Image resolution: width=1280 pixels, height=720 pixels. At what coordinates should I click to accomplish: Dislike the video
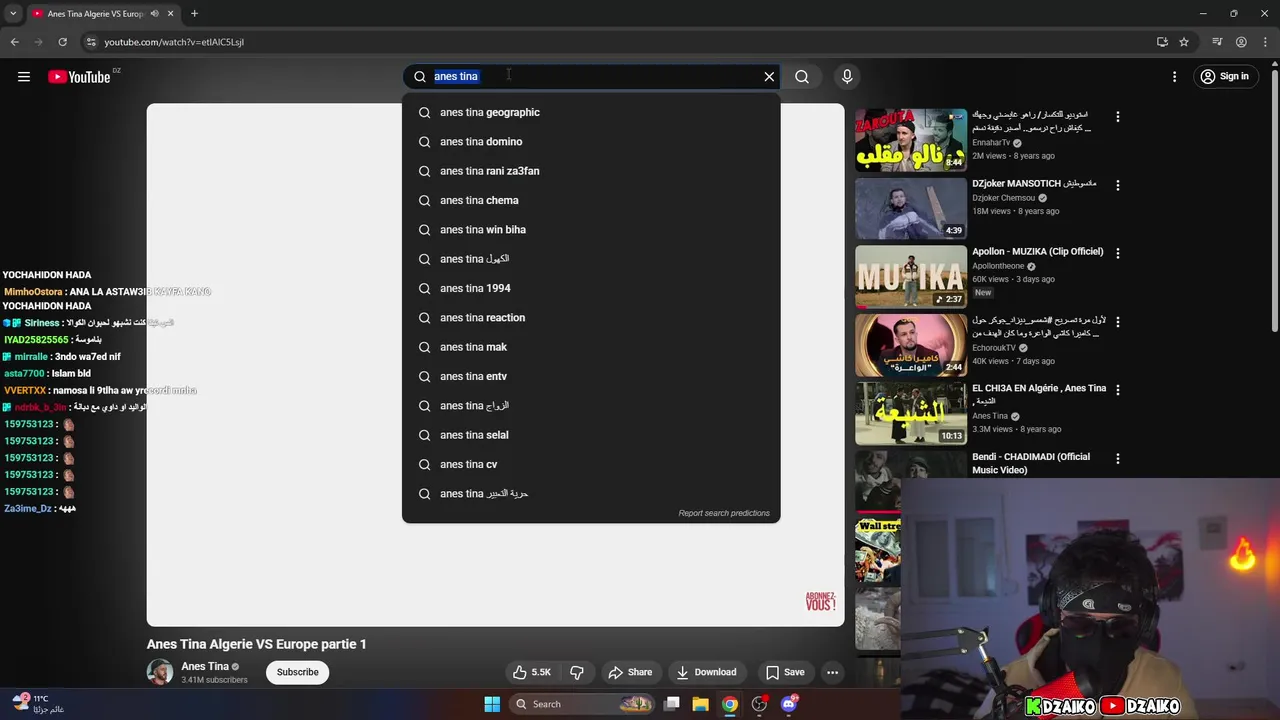[x=577, y=672]
